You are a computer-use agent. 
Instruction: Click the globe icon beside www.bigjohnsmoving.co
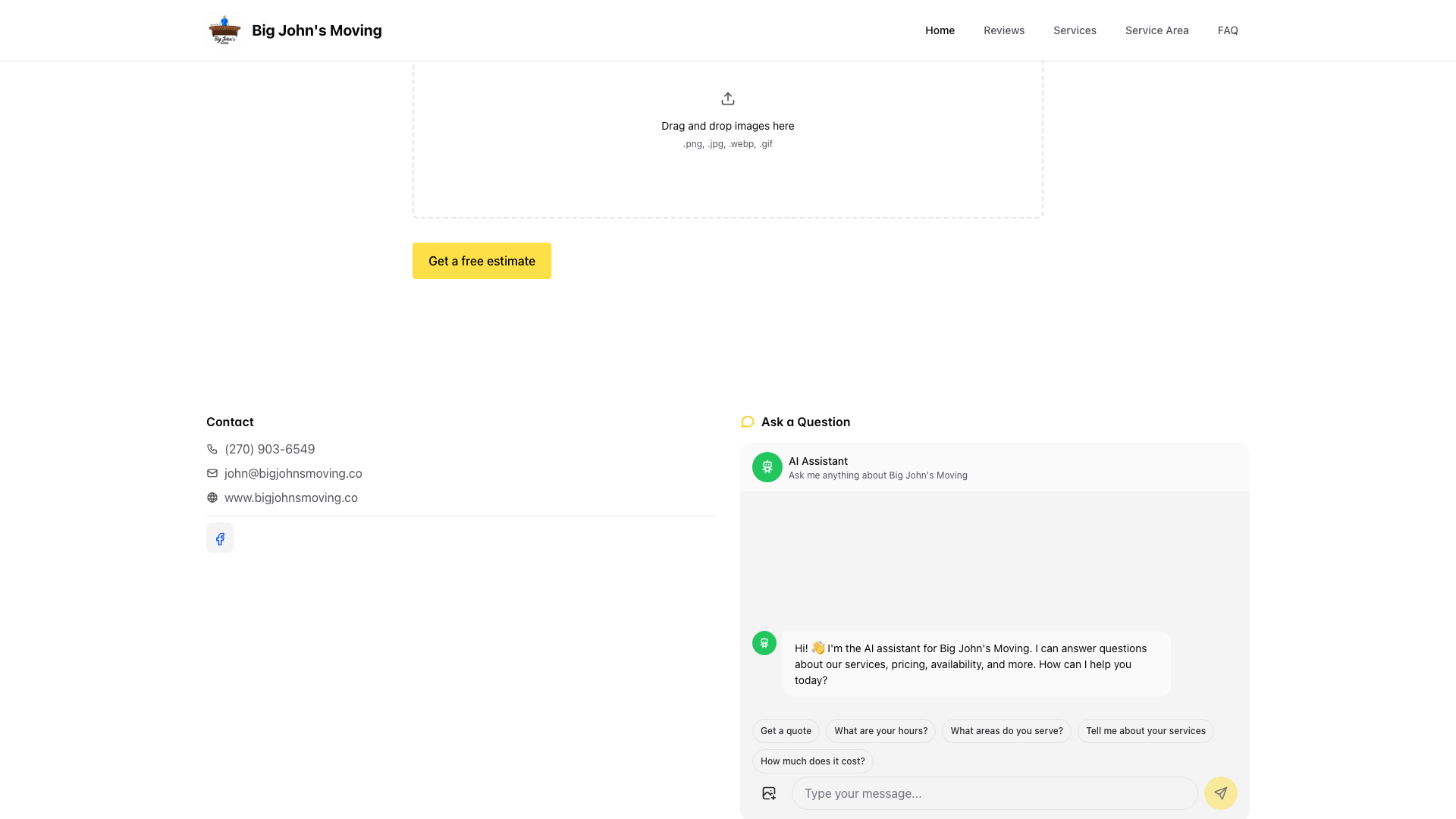pos(212,497)
